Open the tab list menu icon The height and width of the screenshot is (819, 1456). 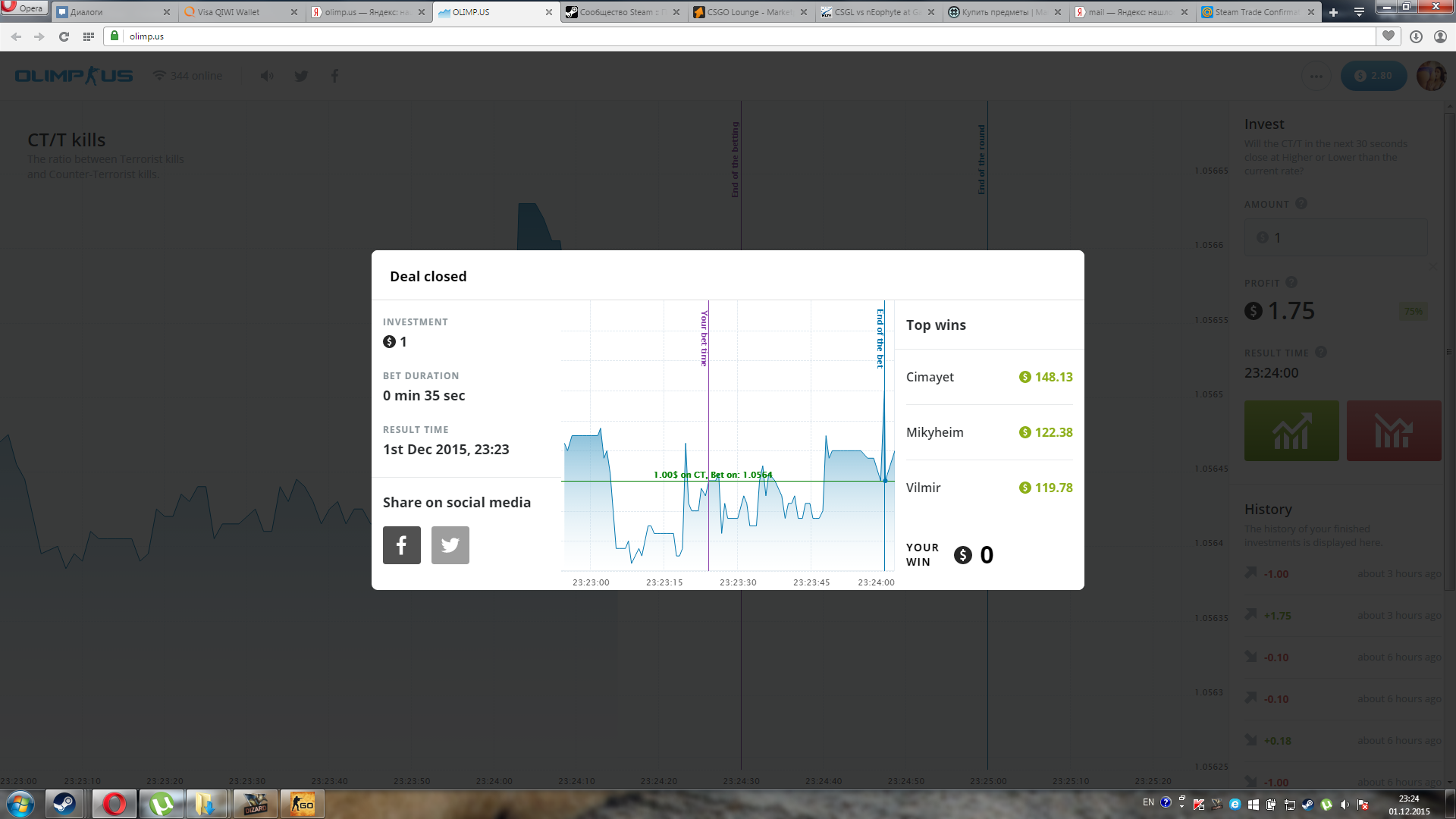pyautogui.click(x=1359, y=12)
